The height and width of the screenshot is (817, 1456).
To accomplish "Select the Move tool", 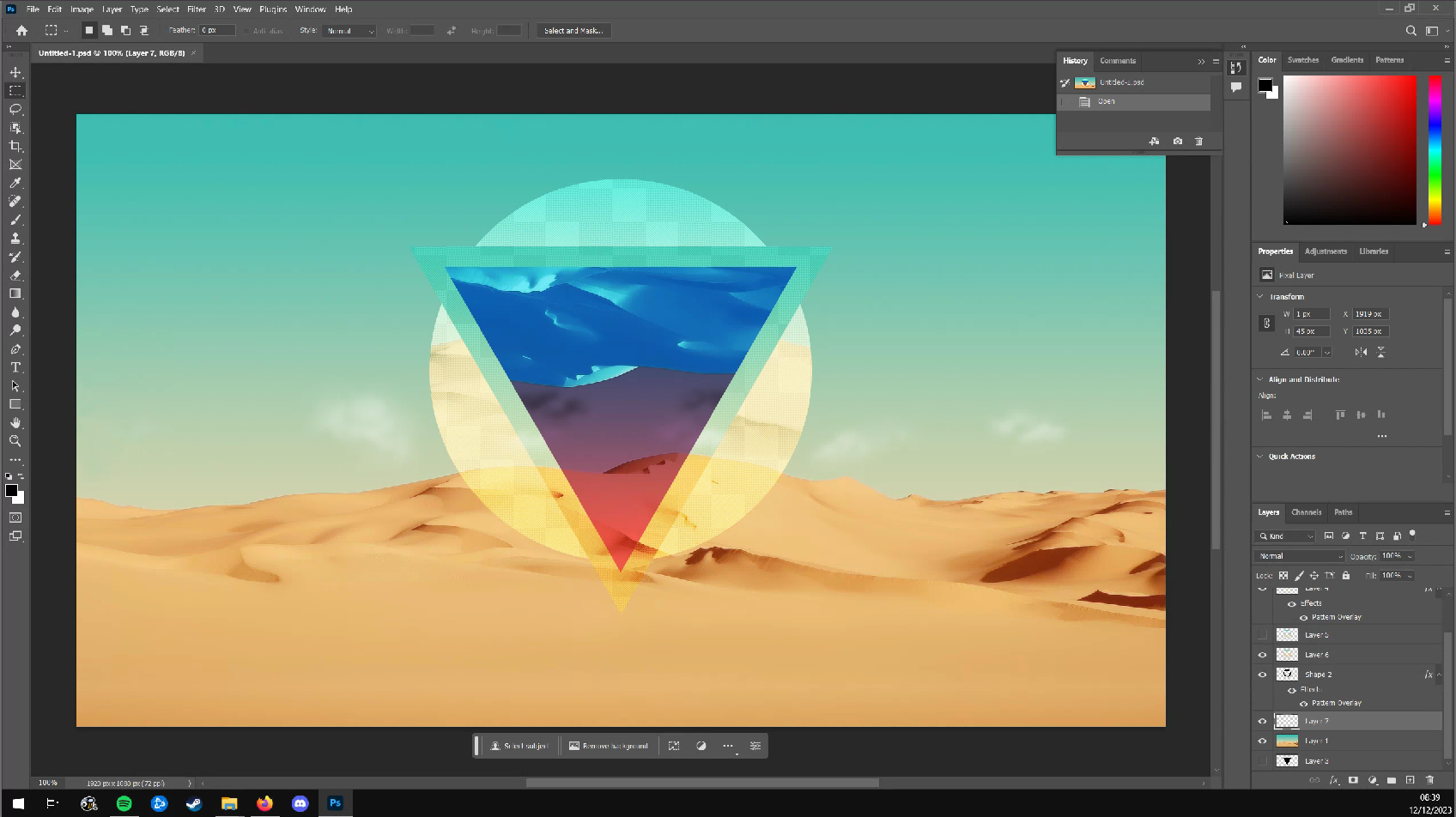I will [15, 72].
